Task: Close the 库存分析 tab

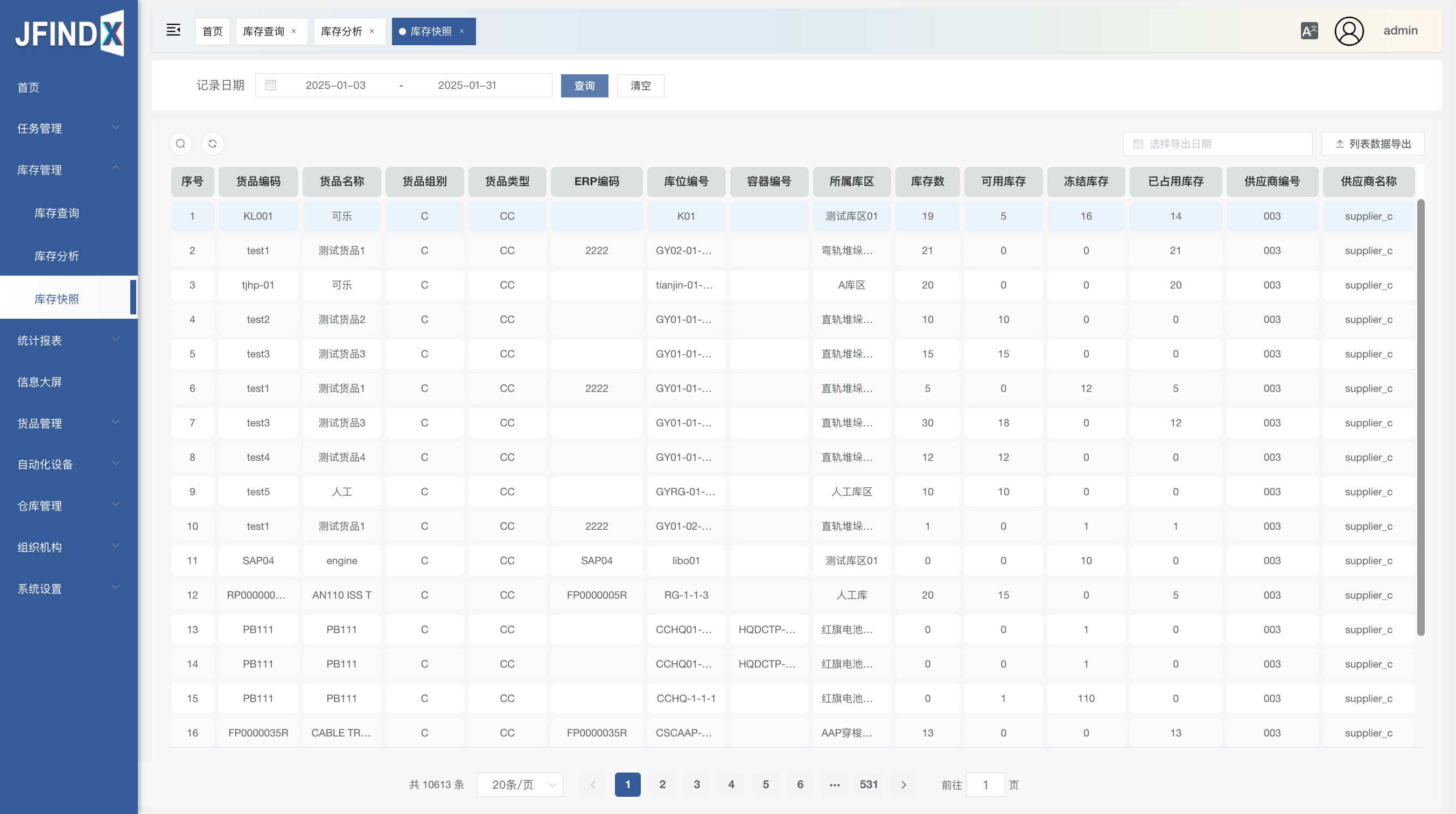Action: point(372,31)
